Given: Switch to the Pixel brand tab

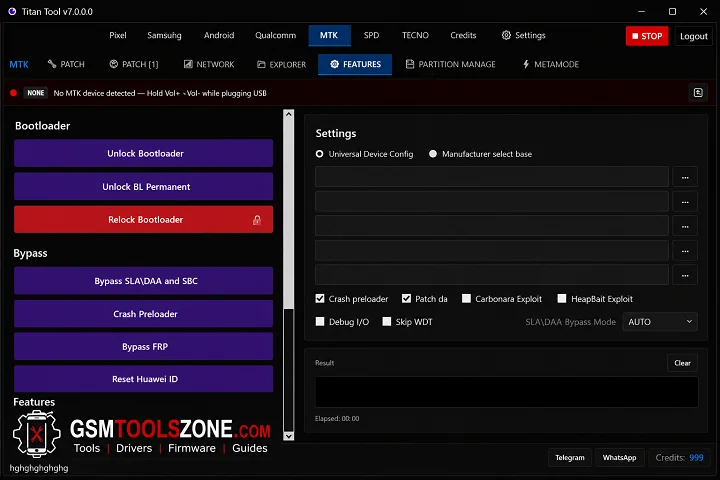Looking at the screenshot, I should (118, 35).
